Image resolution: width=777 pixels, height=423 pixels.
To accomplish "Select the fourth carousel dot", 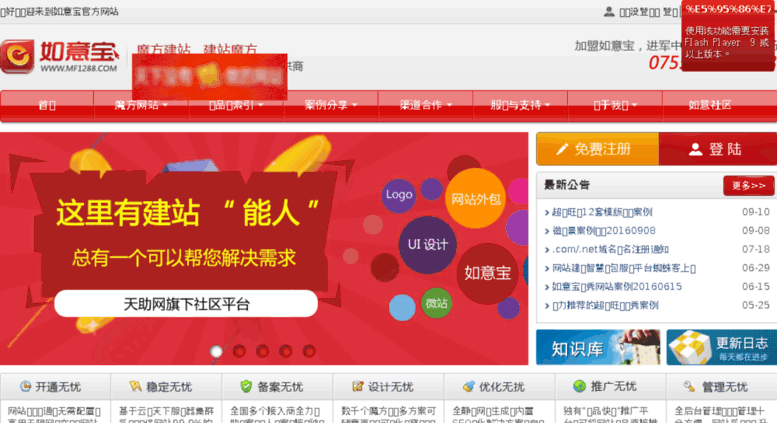I will (286, 351).
